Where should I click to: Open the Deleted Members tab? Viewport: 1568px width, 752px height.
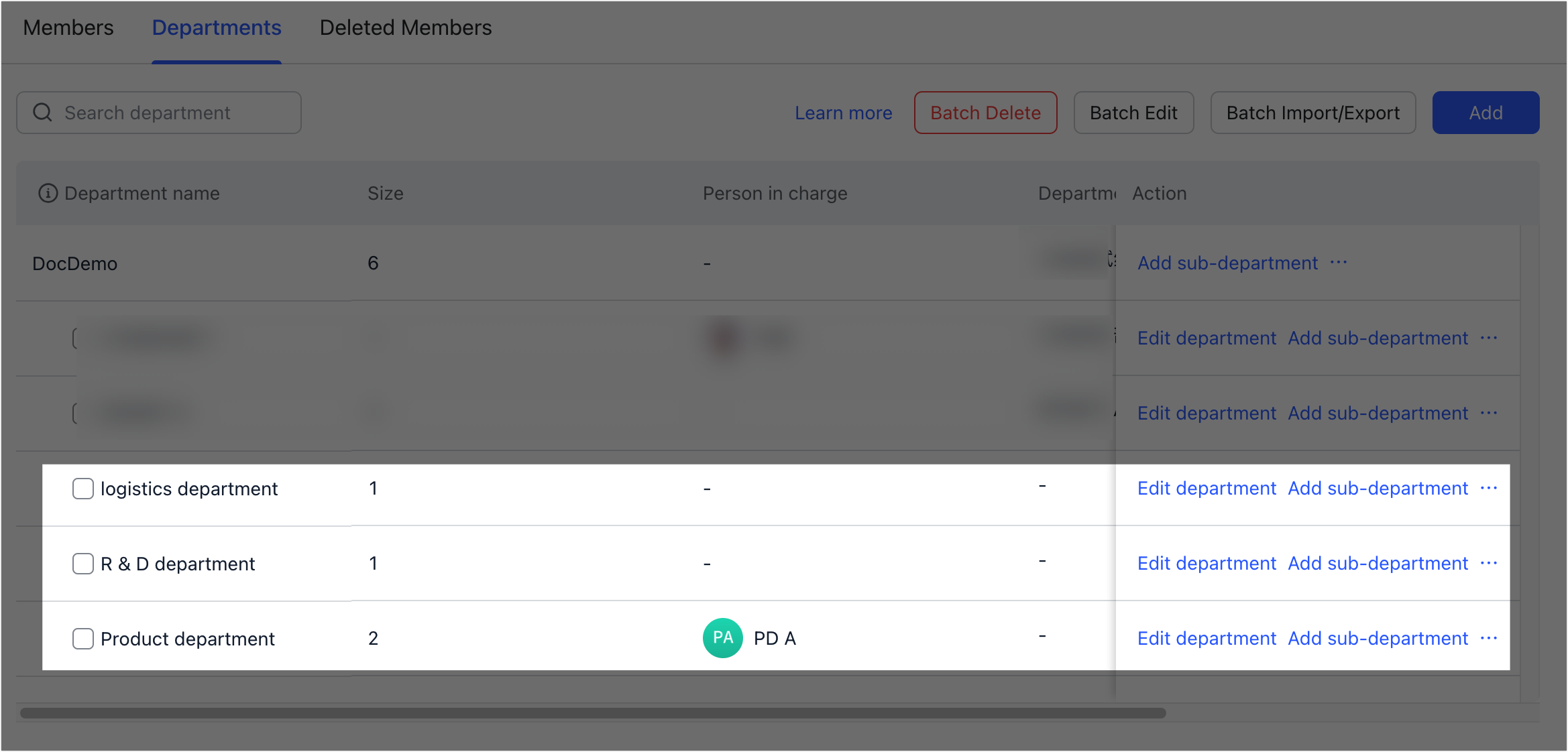tap(405, 28)
